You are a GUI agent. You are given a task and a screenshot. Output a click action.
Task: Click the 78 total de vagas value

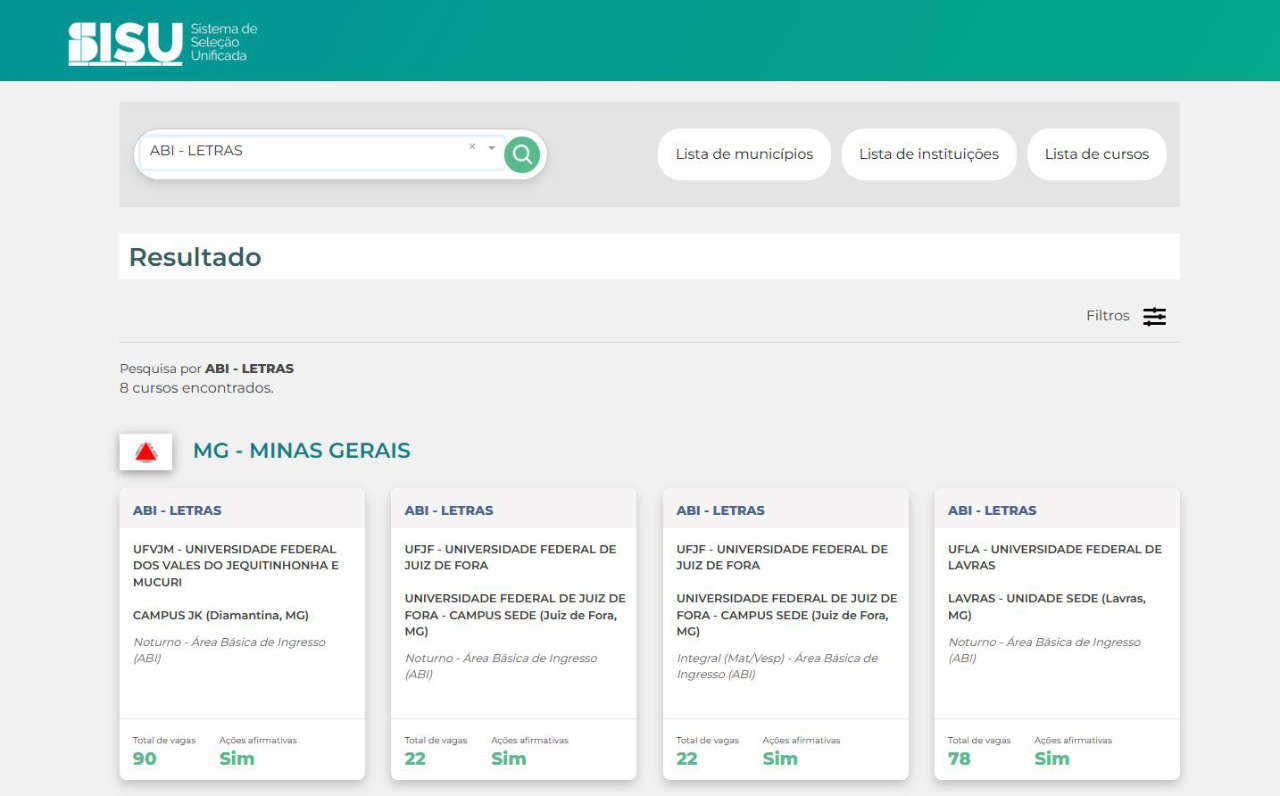(959, 759)
